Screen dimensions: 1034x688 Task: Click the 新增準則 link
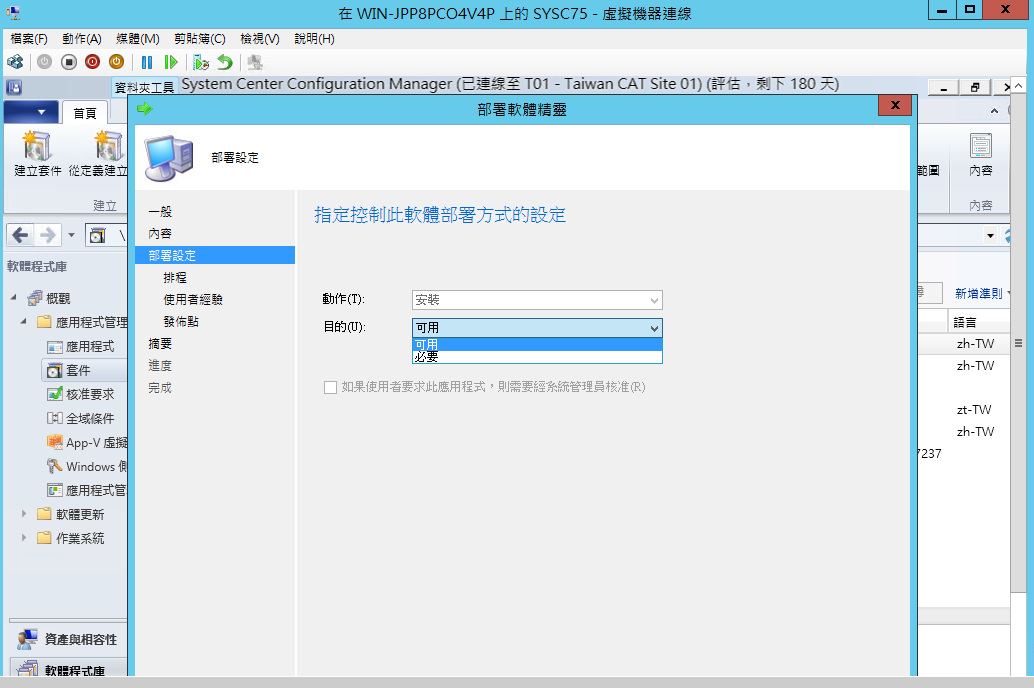point(979,294)
